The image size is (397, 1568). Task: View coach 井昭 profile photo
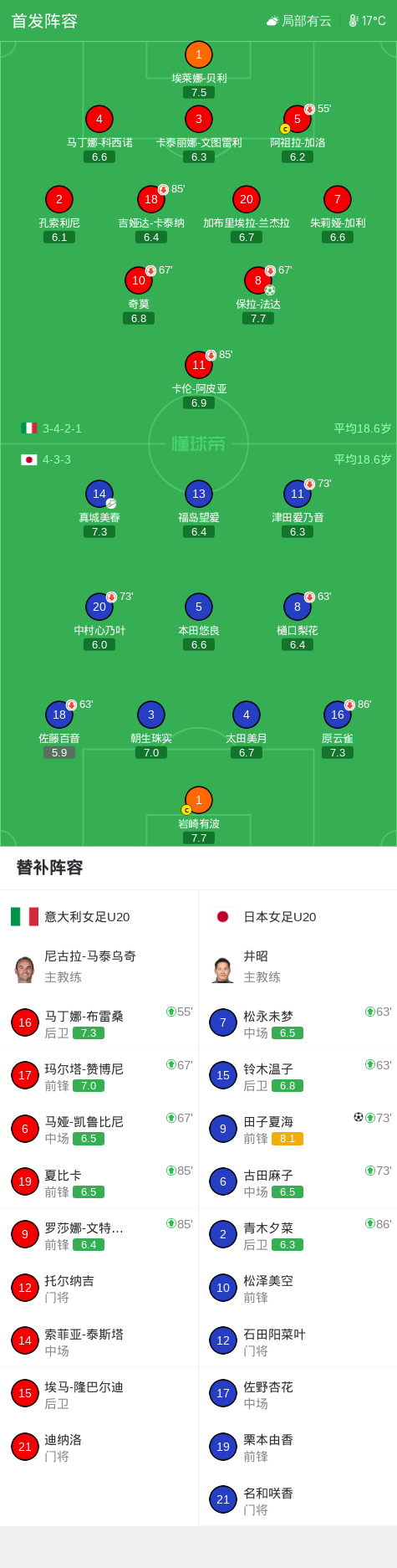click(x=223, y=969)
